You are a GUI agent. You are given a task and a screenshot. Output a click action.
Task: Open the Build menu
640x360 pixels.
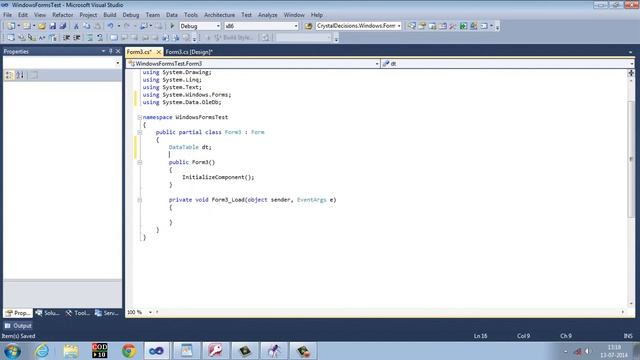(109, 15)
